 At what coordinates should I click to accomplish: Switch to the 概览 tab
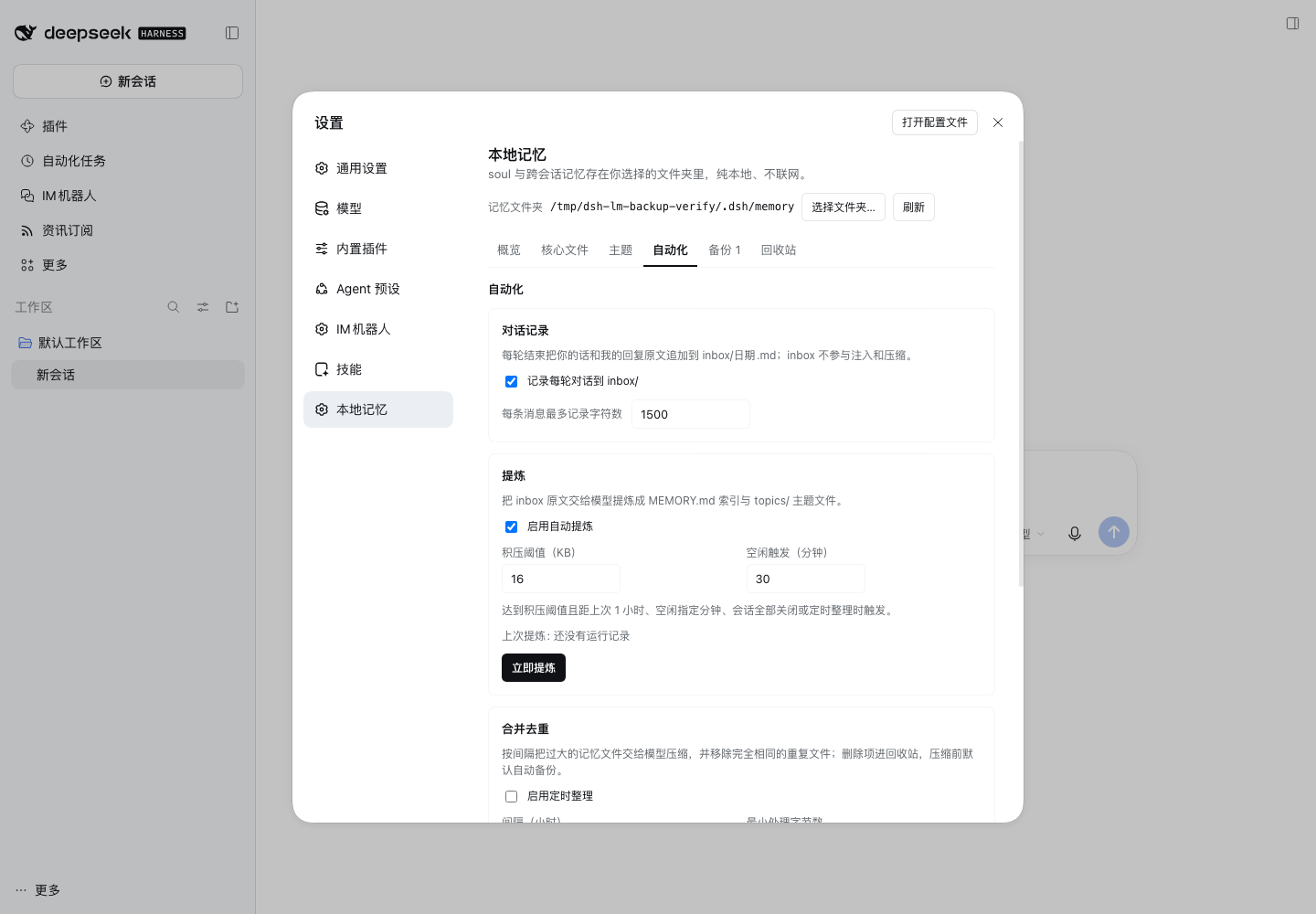pos(509,250)
